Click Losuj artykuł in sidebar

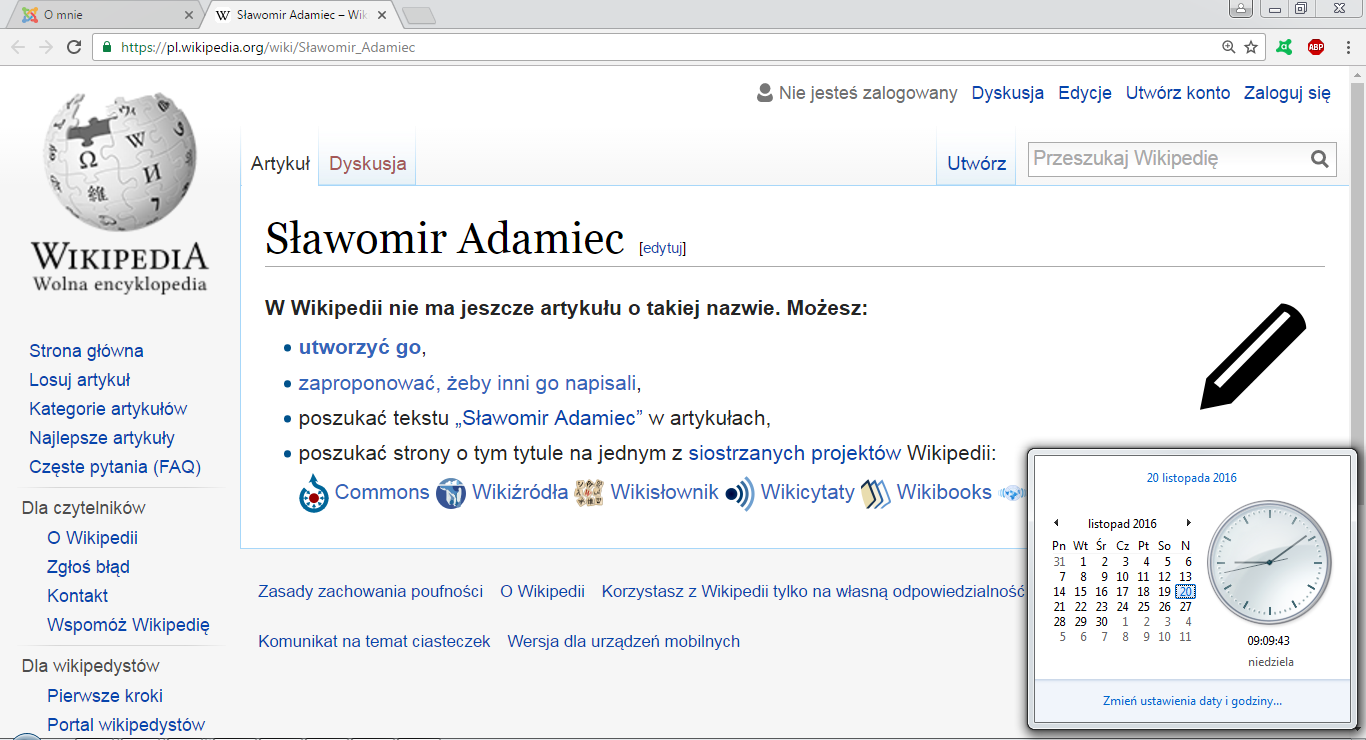tap(79, 380)
